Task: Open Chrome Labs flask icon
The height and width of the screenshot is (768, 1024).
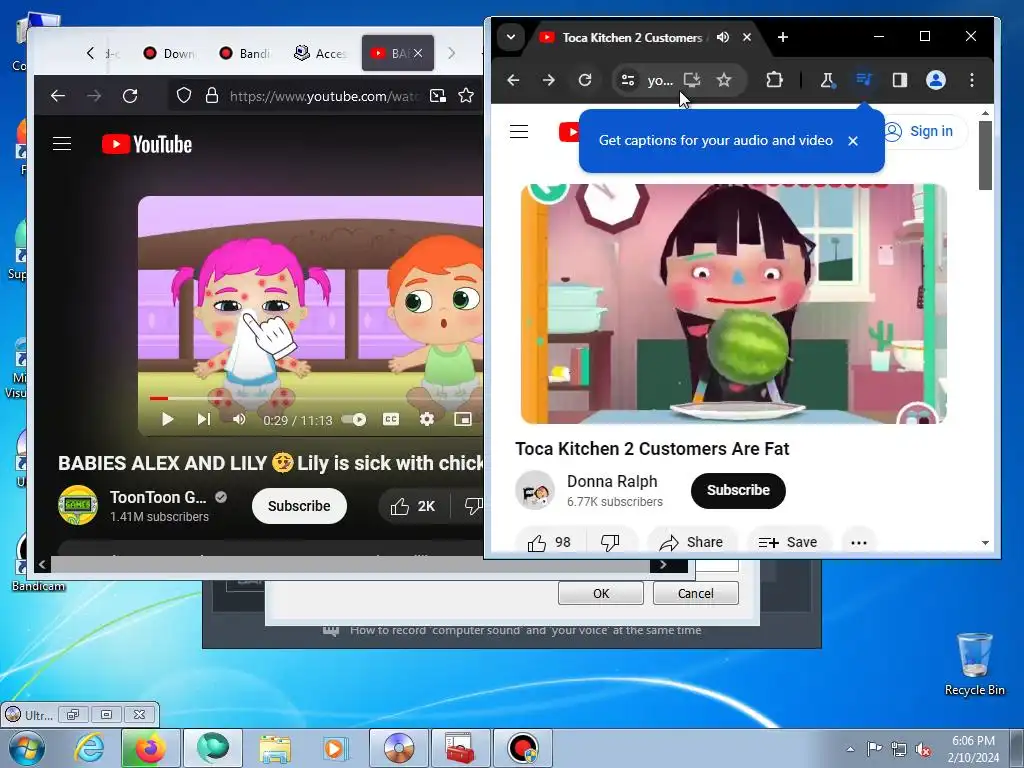Action: pos(827,80)
